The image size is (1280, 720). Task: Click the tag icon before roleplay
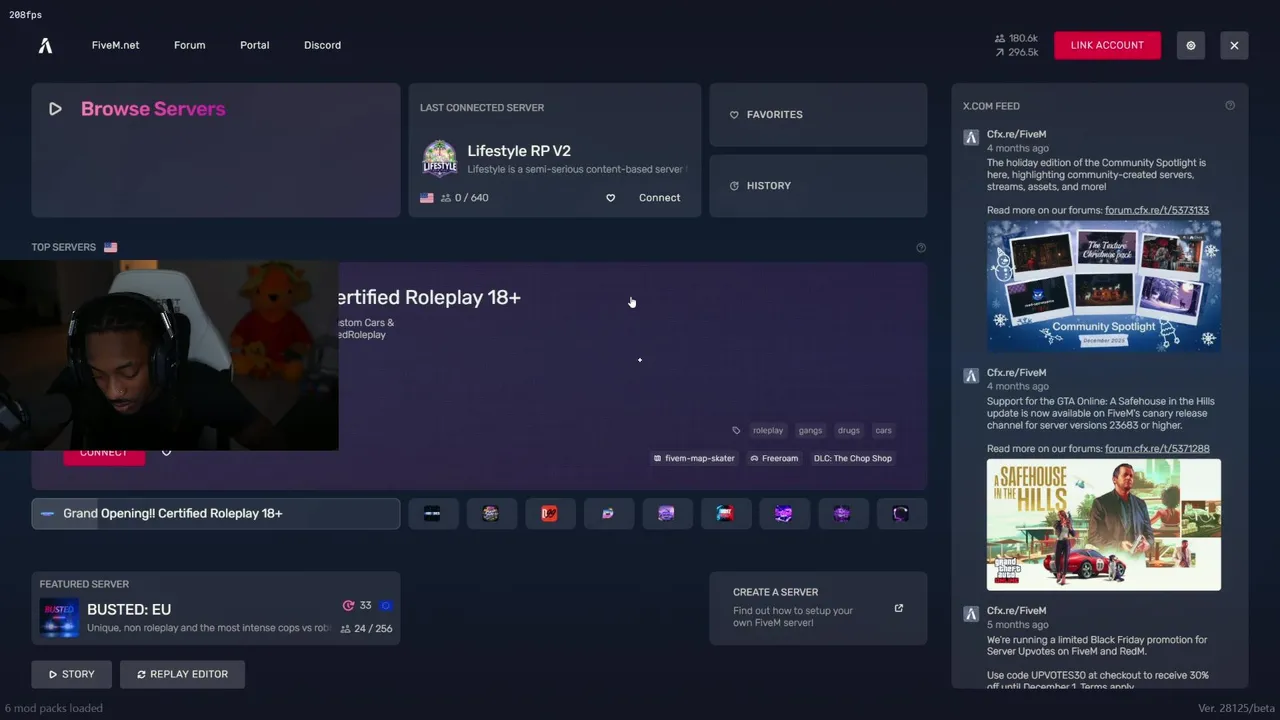[x=736, y=430]
